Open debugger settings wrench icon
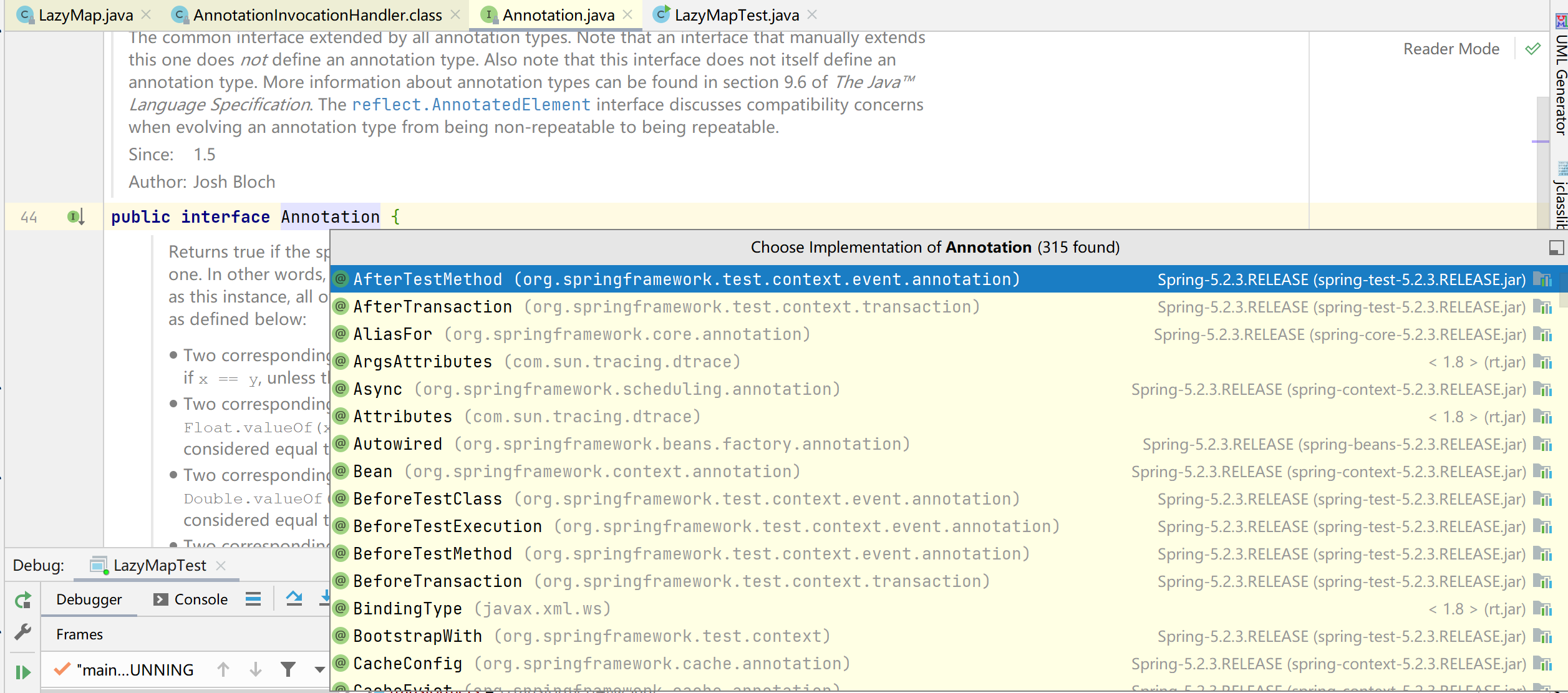 click(x=23, y=632)
